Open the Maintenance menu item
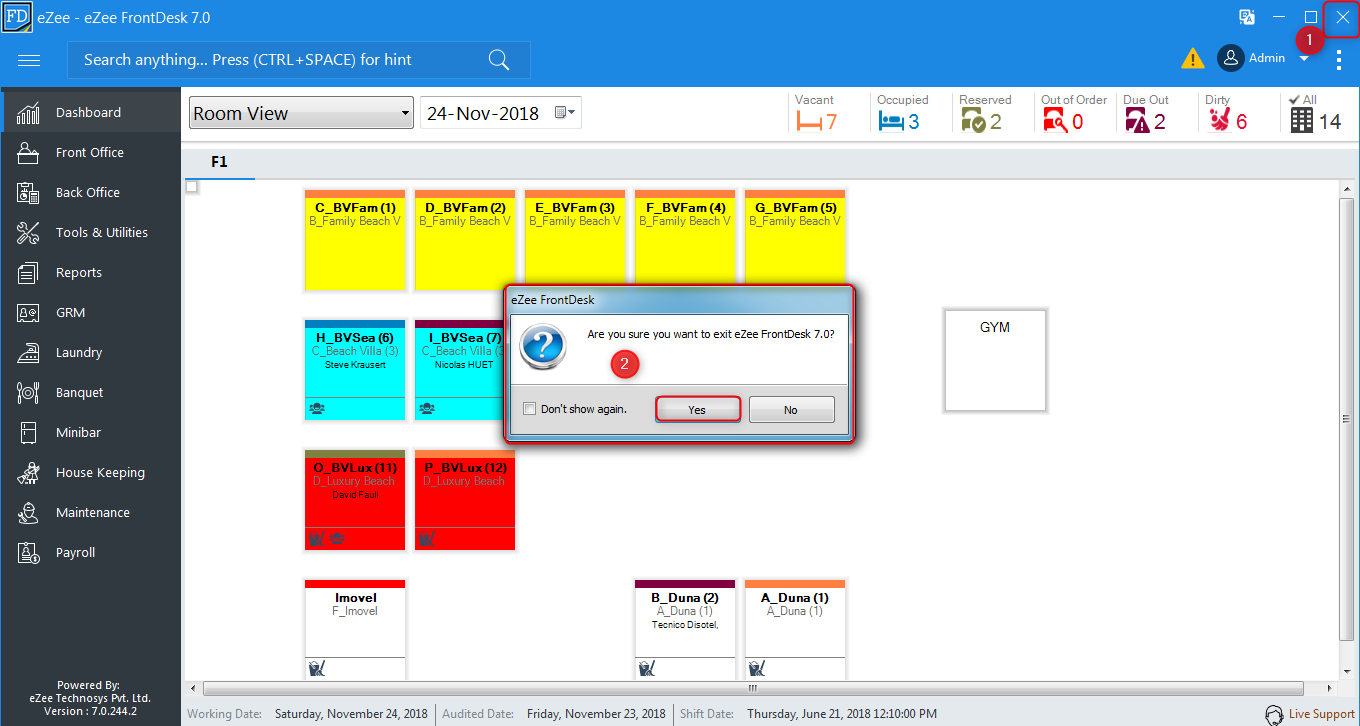1360x726 pixels. point(90,513)
